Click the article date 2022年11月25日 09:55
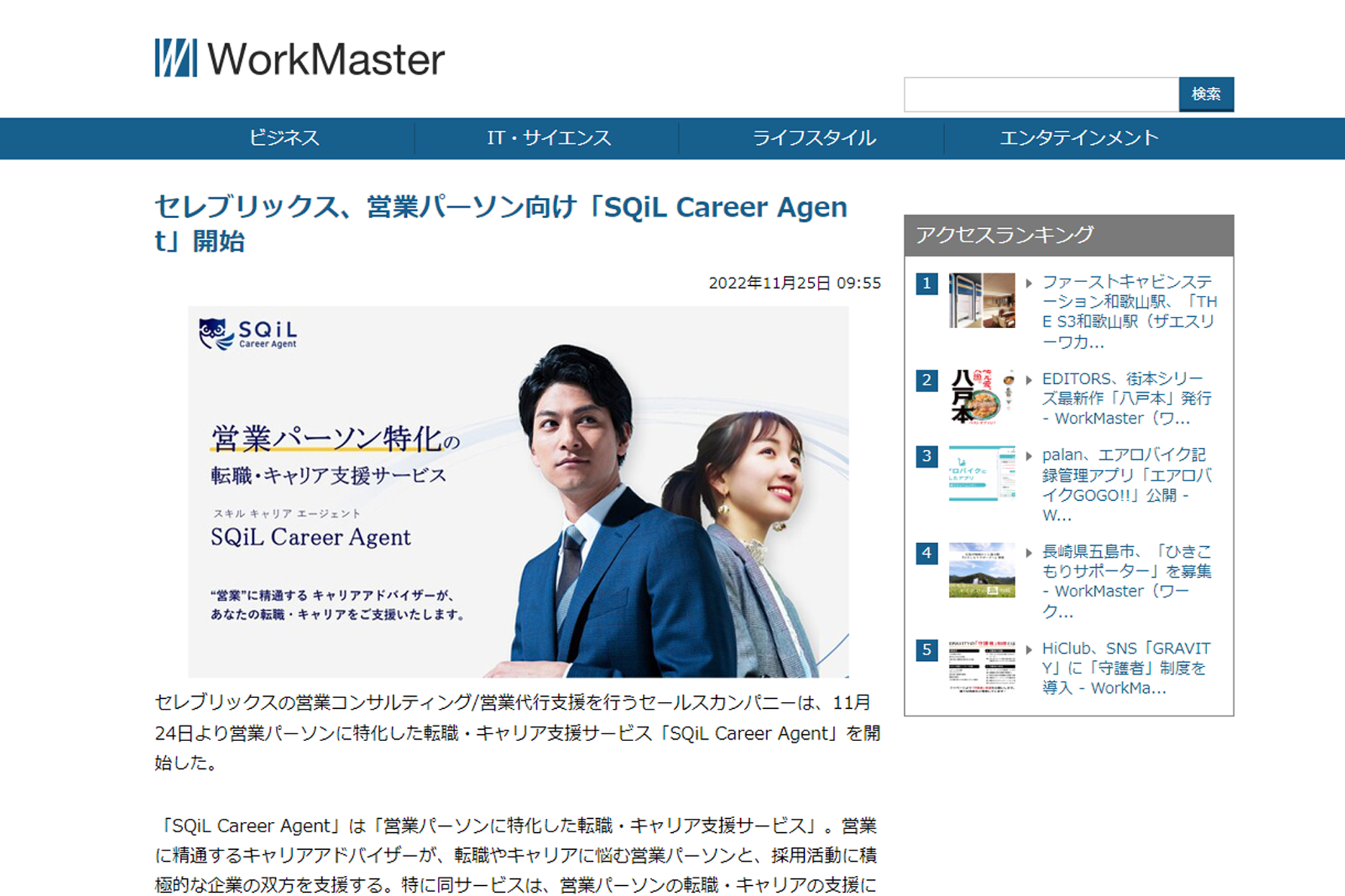1345x896 pixels. click(795, 283)
